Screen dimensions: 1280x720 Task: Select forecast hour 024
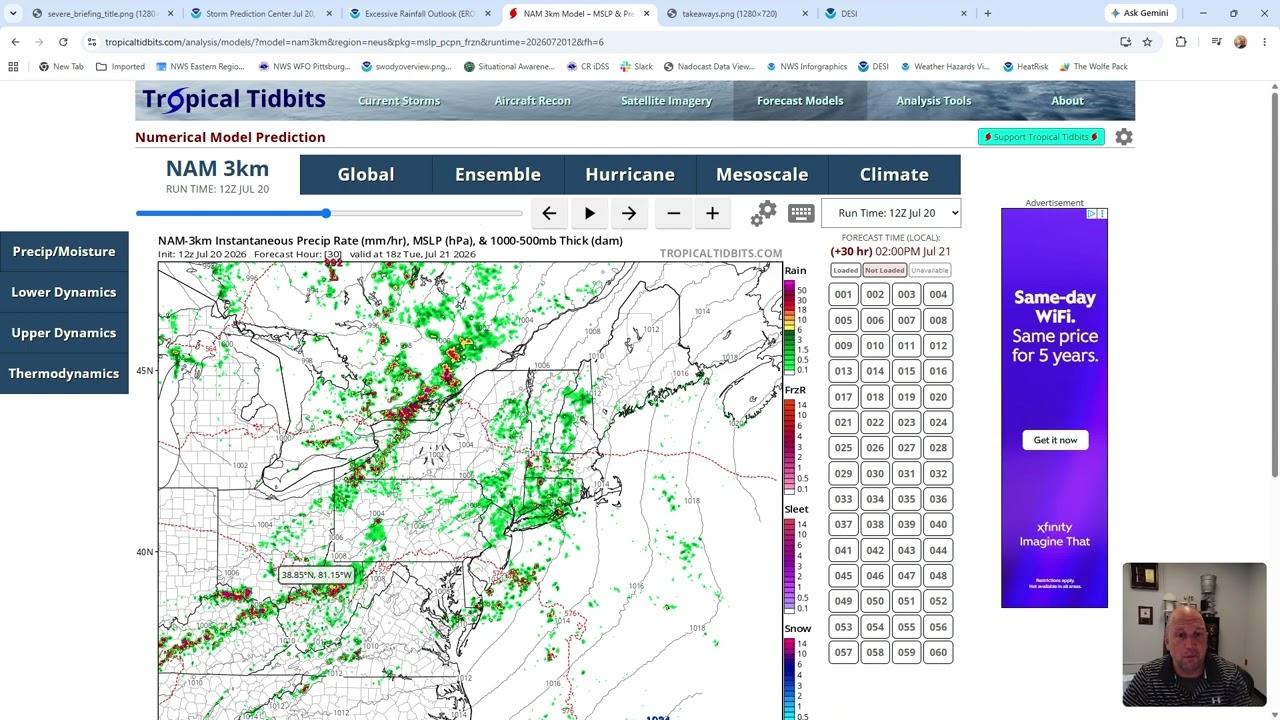pos(938,422)
